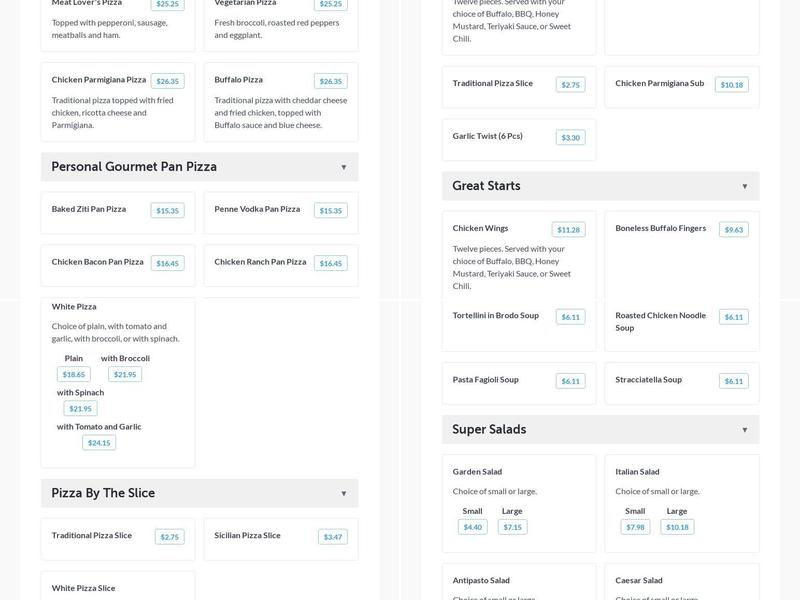Add Chicken Parmigiana Pizza at $26.35
Image resolution: width=800 pixels, height=600 pixels.
click(167, 81)
